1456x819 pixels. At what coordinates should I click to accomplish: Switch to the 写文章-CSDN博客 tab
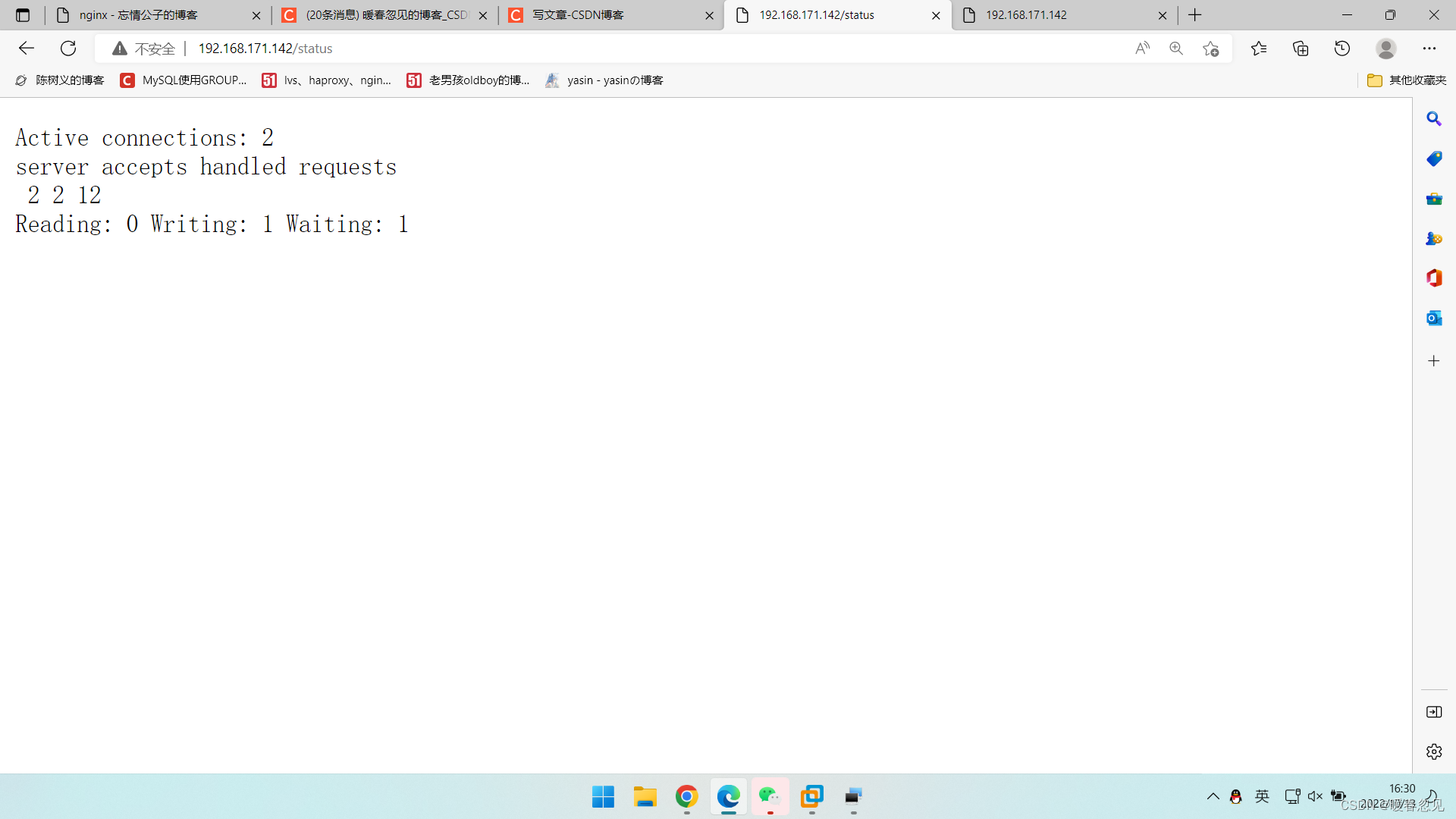pyautogui.click(x=578, y=15)
